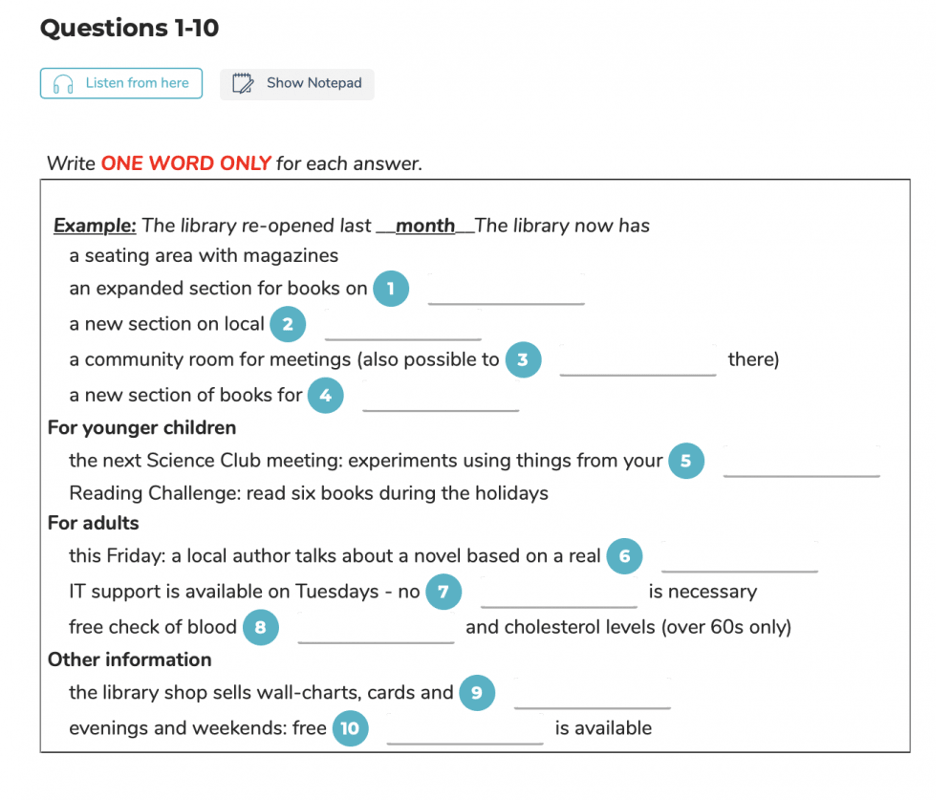936x800 pixels.
Task: Select answer blank 8 after 'blood'
Action: click(376, 627)
